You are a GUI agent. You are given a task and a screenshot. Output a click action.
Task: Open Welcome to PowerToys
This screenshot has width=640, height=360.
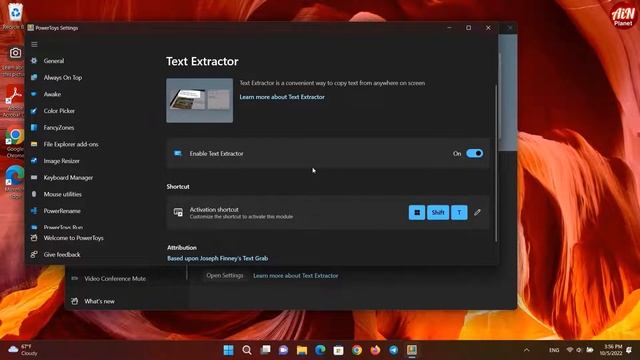pyautogui.click(x=73, y=238)
